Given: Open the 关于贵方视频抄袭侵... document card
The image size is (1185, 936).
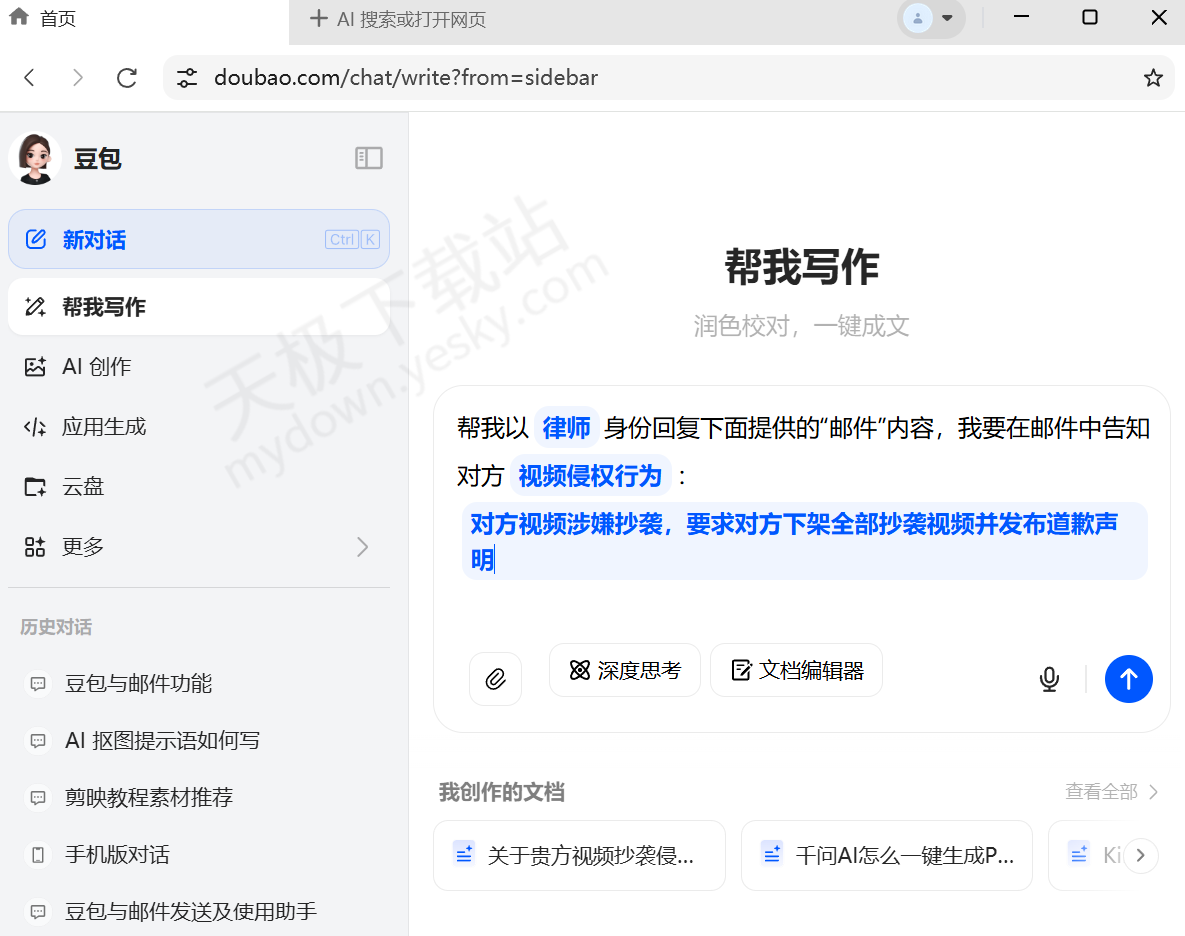Looking at the screenshot, I should tap(579, 855).
